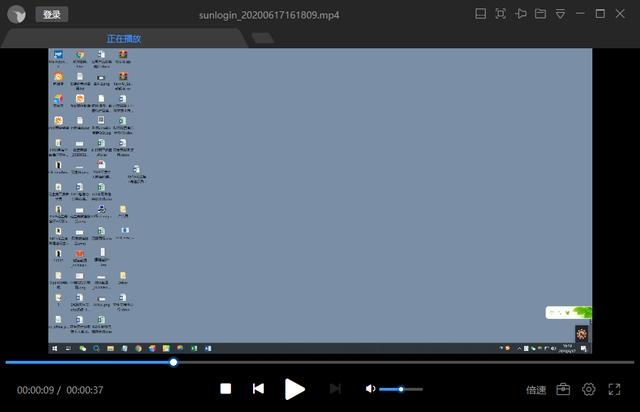Switch to mini player mode
Image resolution: width=640 pixels, height=412 pixels.
click(481, 14)
